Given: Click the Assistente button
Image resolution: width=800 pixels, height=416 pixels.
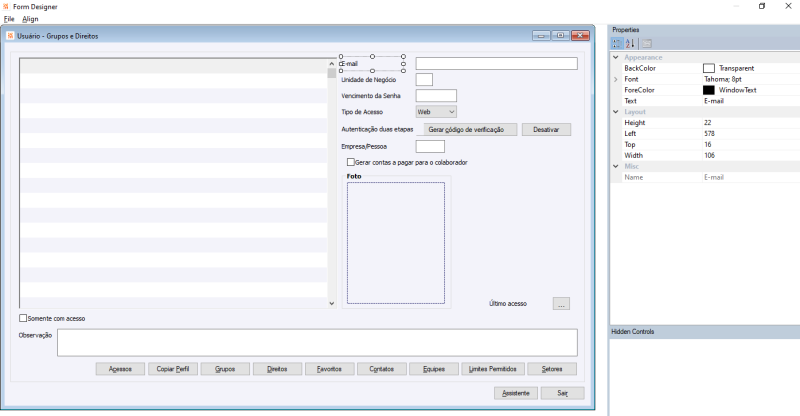Looking at the screenshot, I should [516, 393].
